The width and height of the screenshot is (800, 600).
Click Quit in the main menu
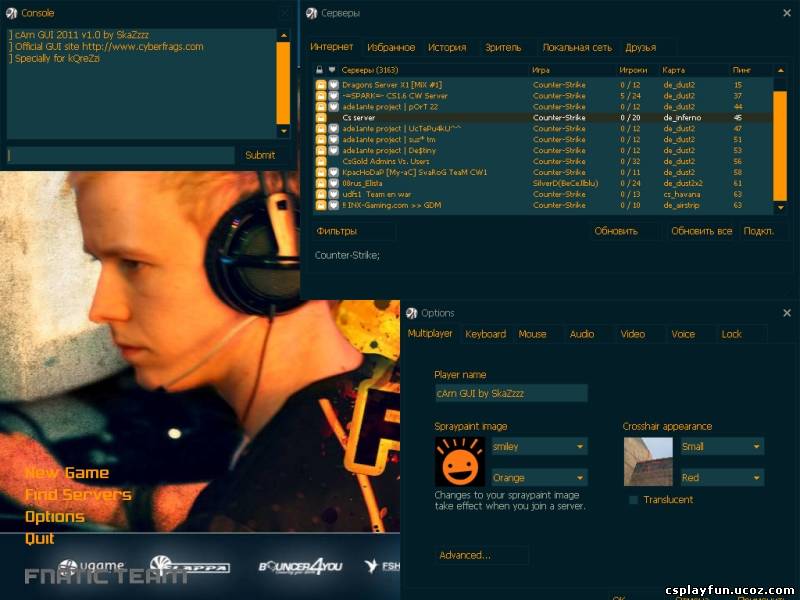click(x=39, y=538)
